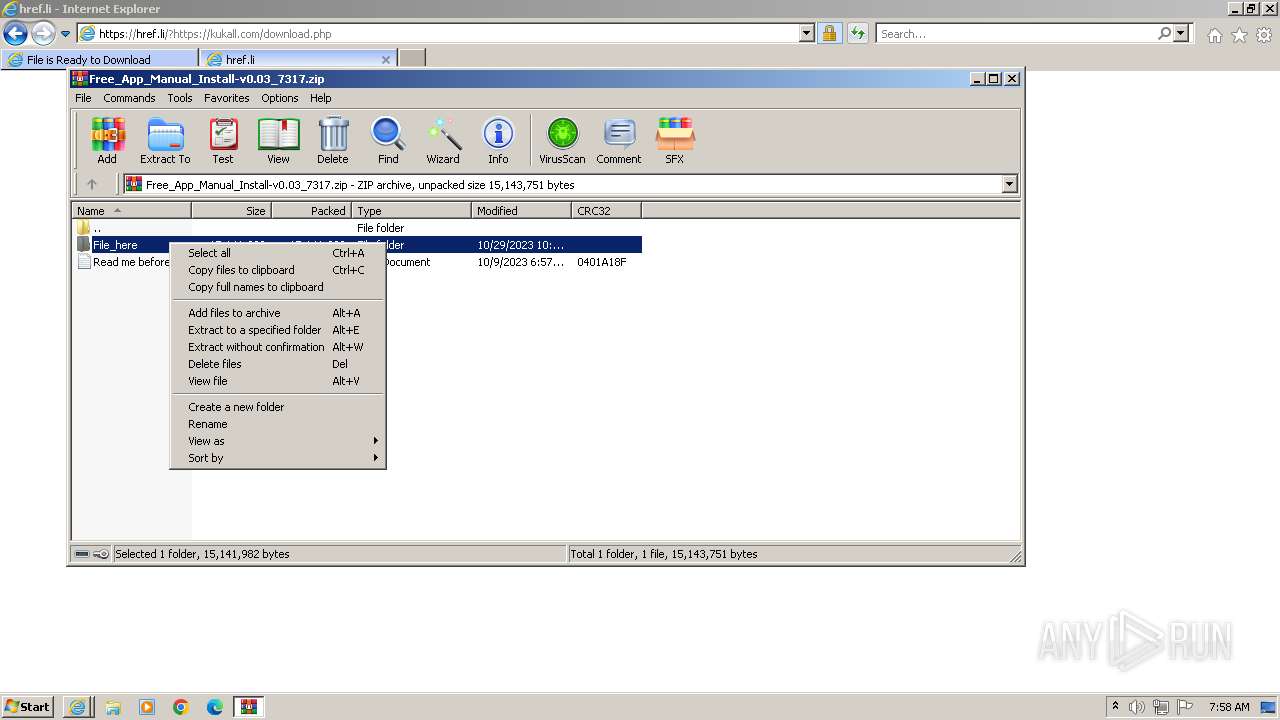Select the File_here folder row
This screenshot has width=1280, height=720.
coord(356,245)
